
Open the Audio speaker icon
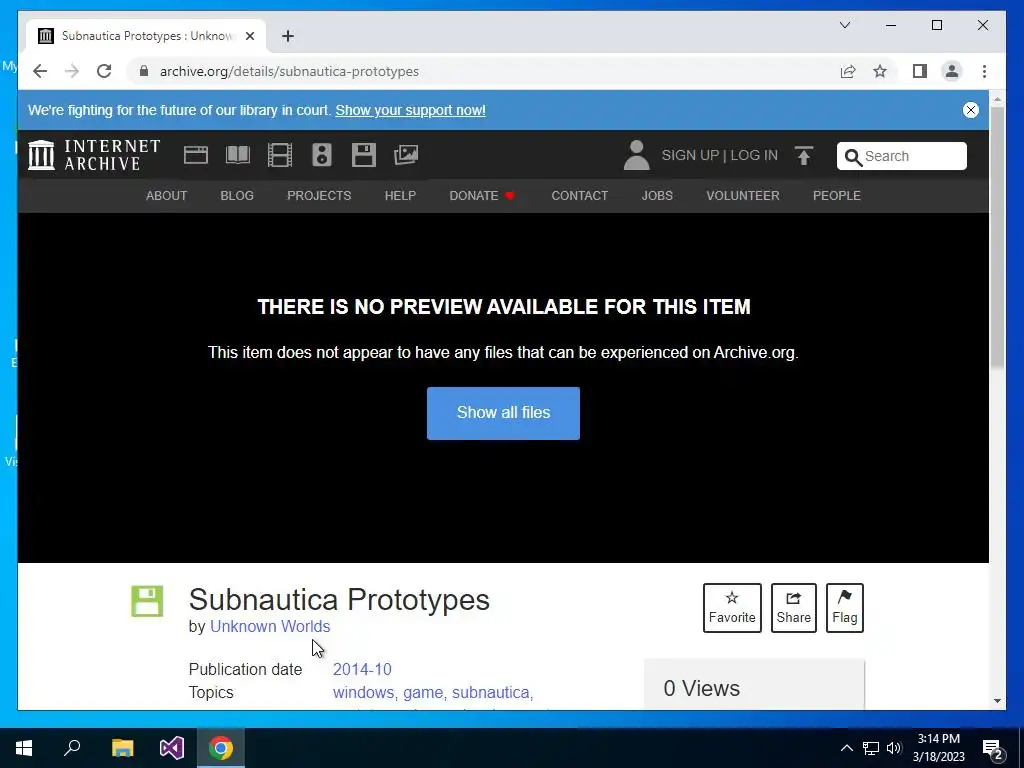[322, 155]
